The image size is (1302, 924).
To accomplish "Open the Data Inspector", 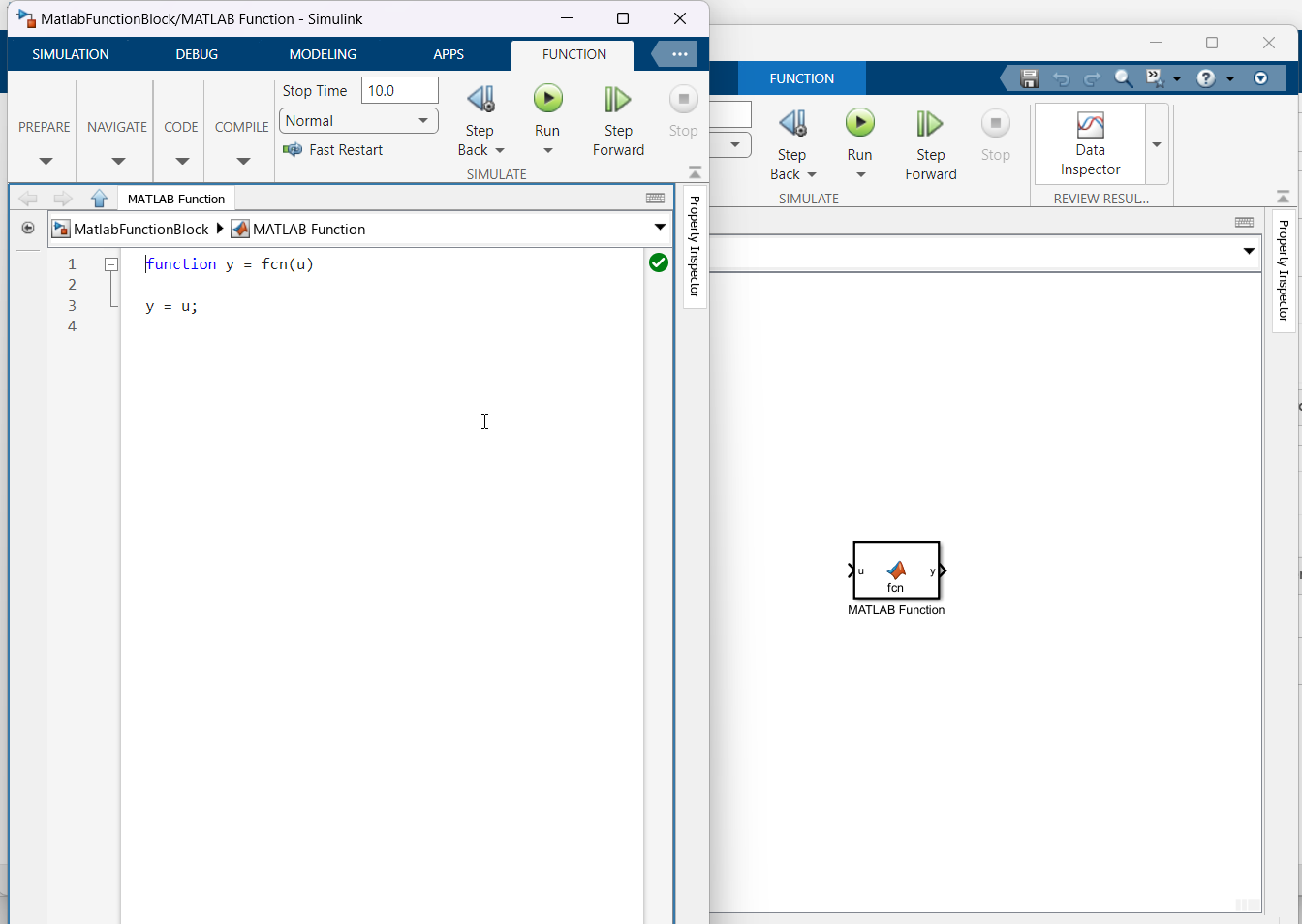I will click(x=1090, y=143).
